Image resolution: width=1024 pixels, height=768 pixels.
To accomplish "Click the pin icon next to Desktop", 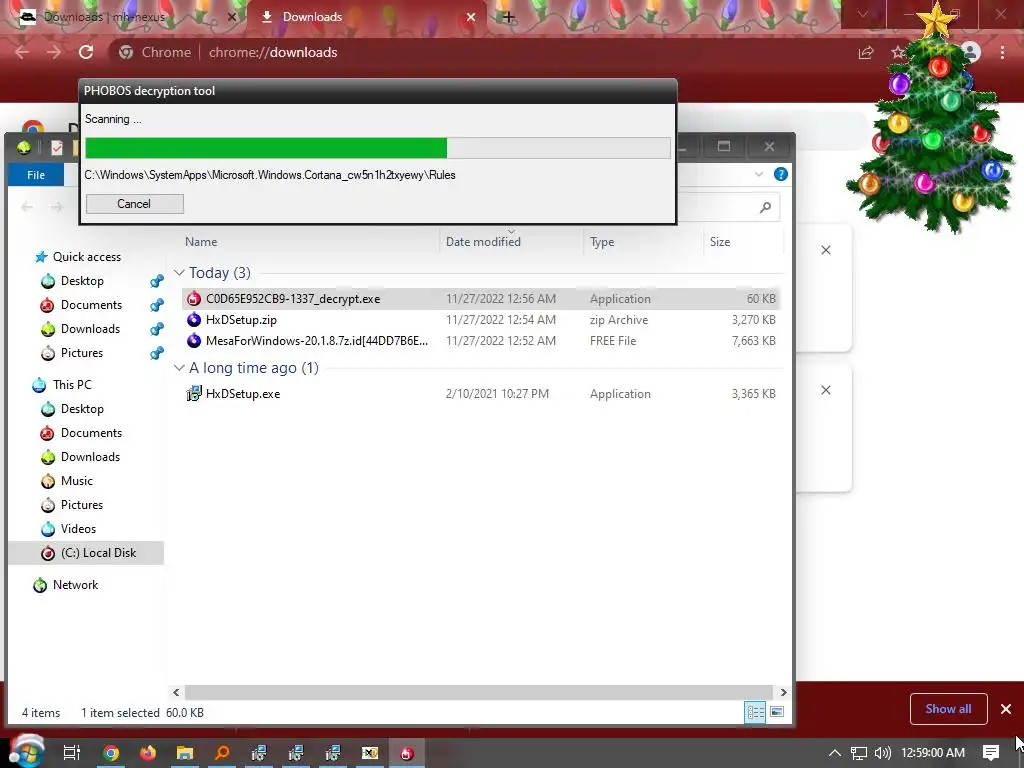I will [x=157, y=281].
